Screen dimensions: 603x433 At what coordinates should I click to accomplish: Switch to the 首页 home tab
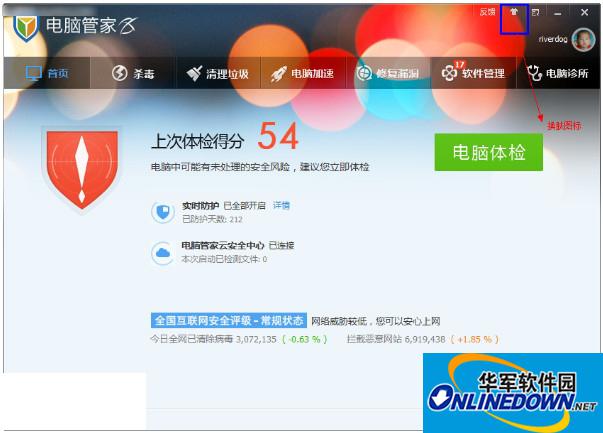[x=46, y=73]
